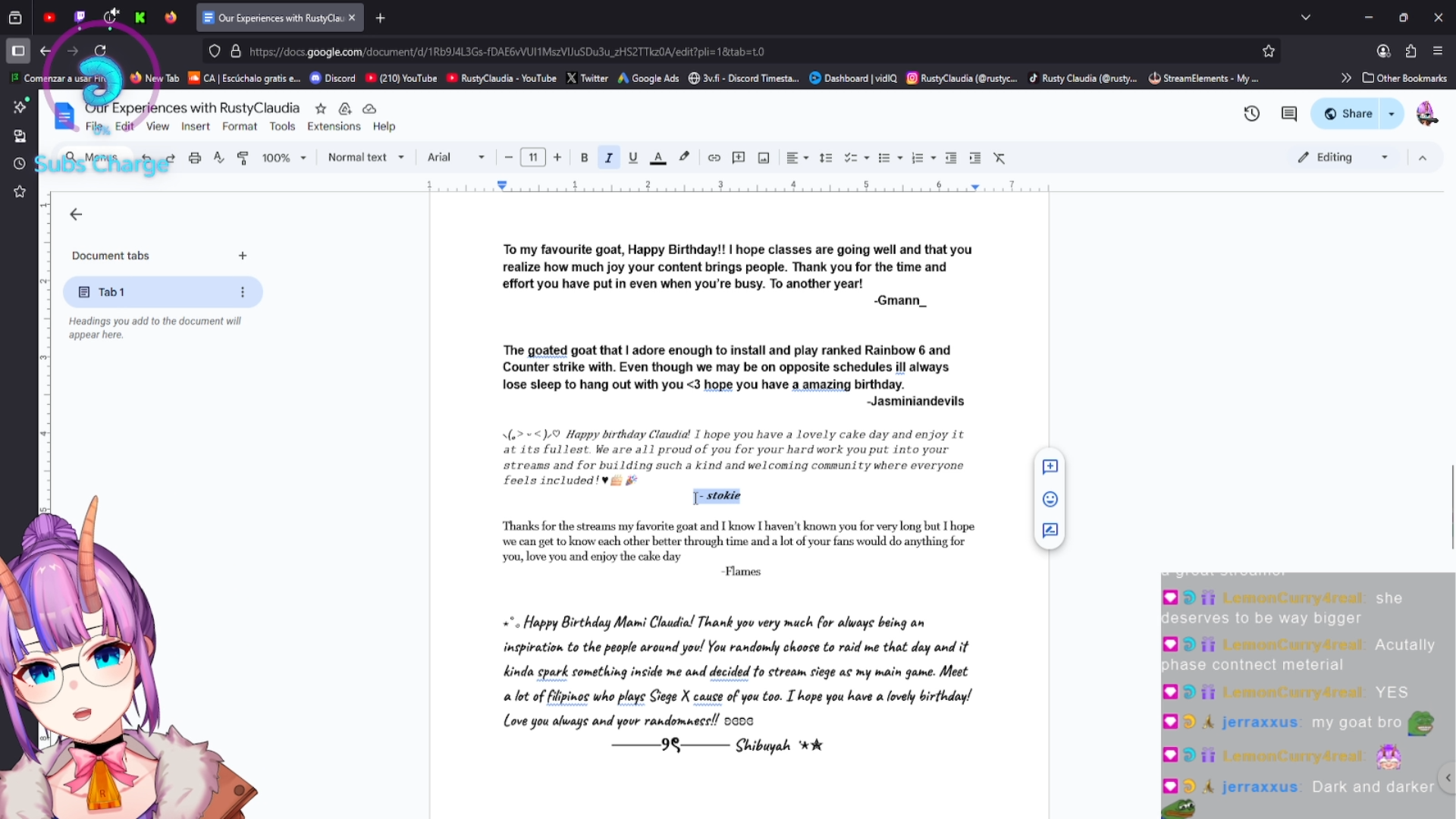Increase indent of paragraph
Viewport: 1456px width, 819px height.
974,158
